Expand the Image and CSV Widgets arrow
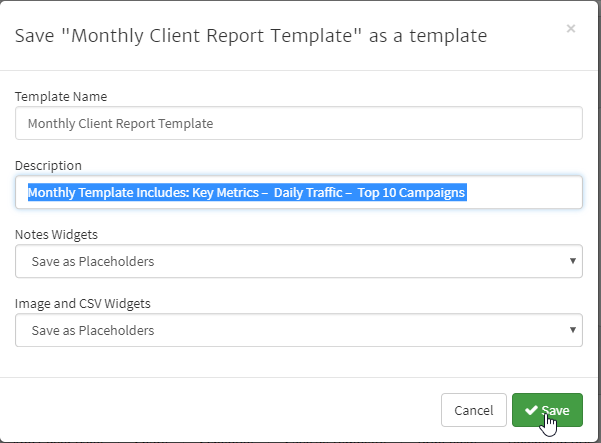 pyautogui.click(x=572, y=329)
